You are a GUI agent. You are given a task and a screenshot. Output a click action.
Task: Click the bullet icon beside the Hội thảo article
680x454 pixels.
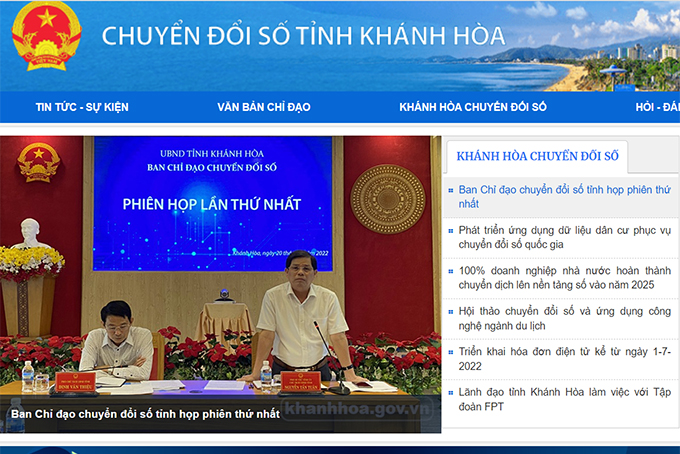pos(451,312)
